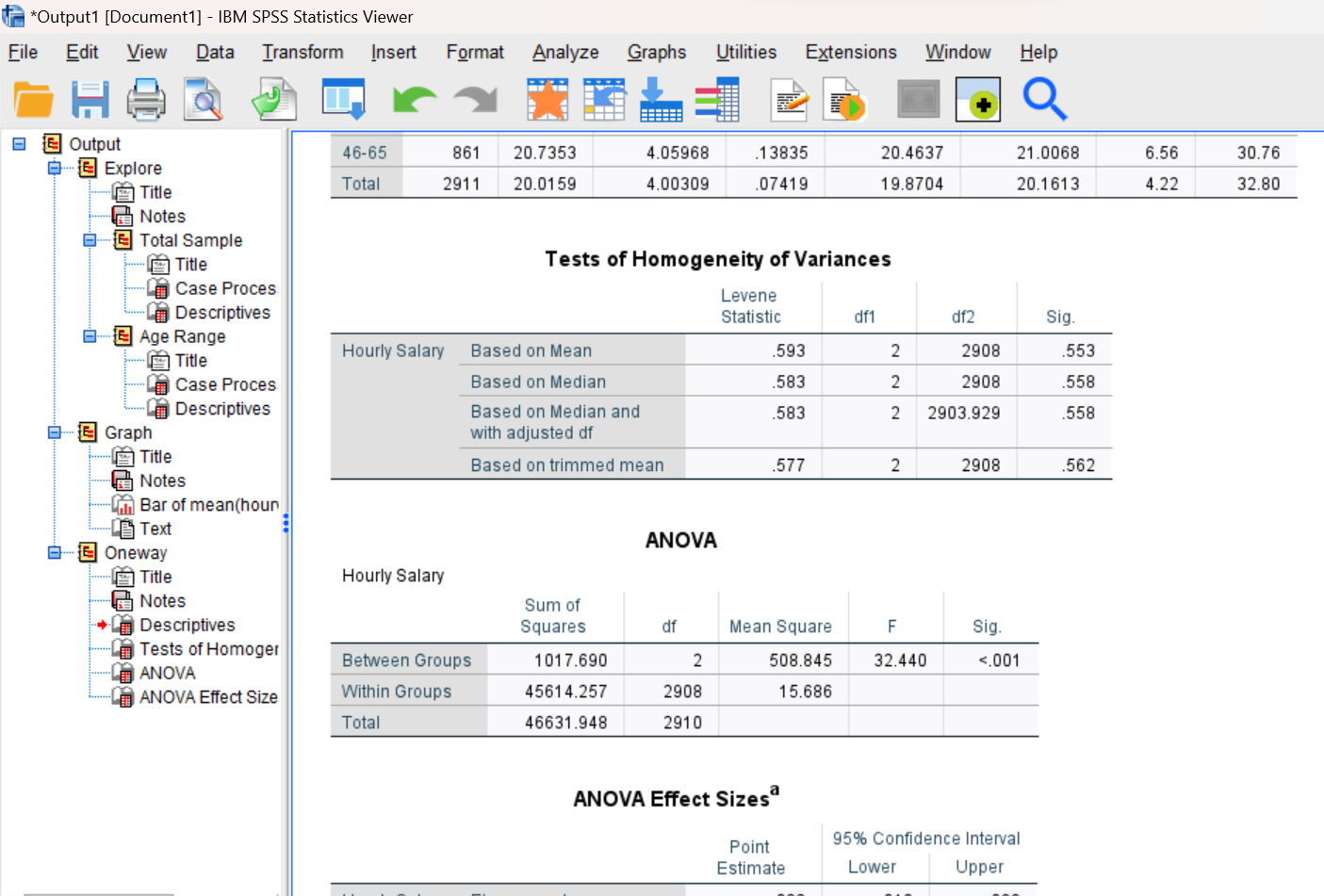Click the ANOVA table title
The image size is (1324, 896).
pyautogui.click(x=681, y=540)
